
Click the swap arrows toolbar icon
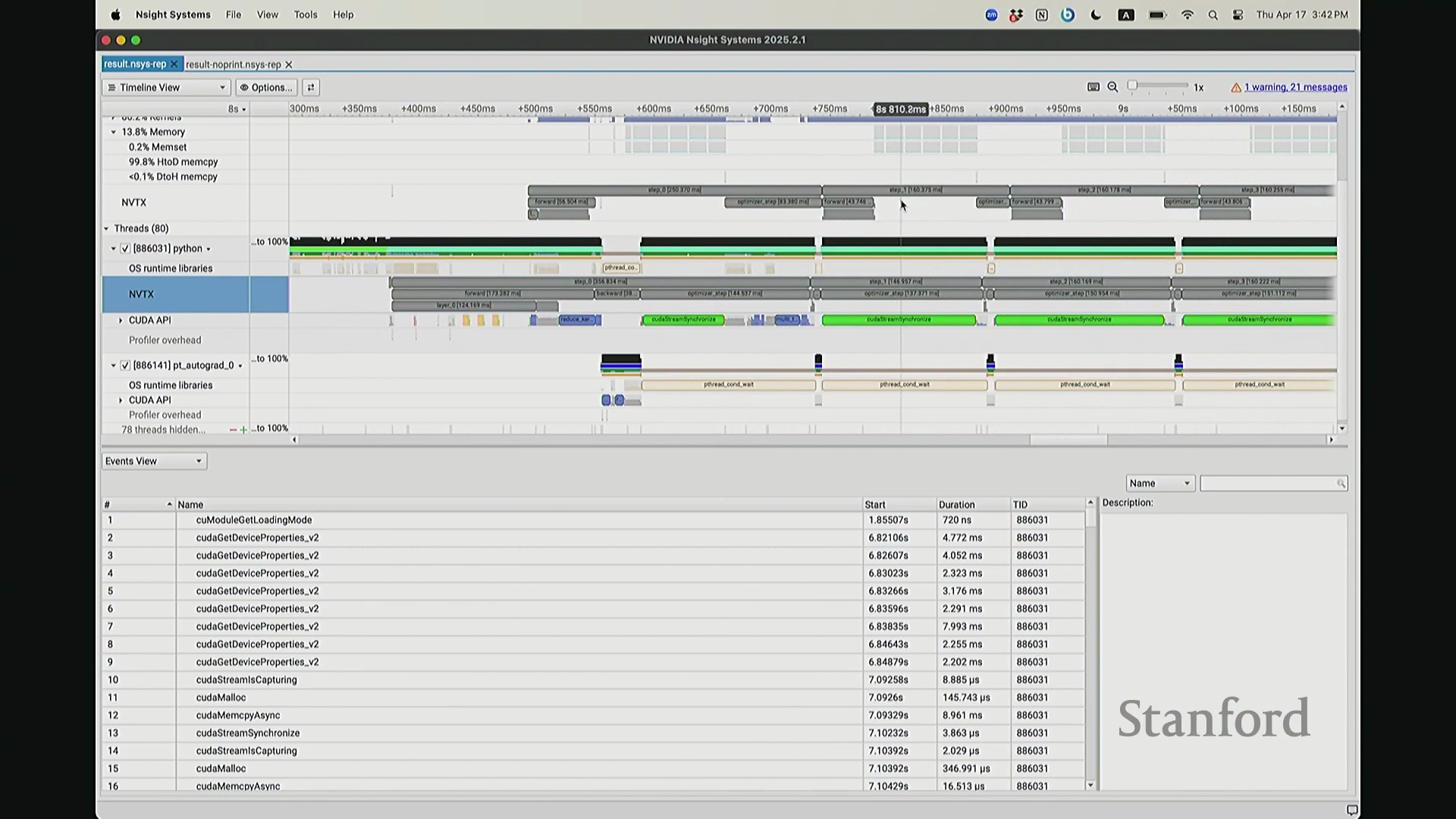click(x=310, y=87)
